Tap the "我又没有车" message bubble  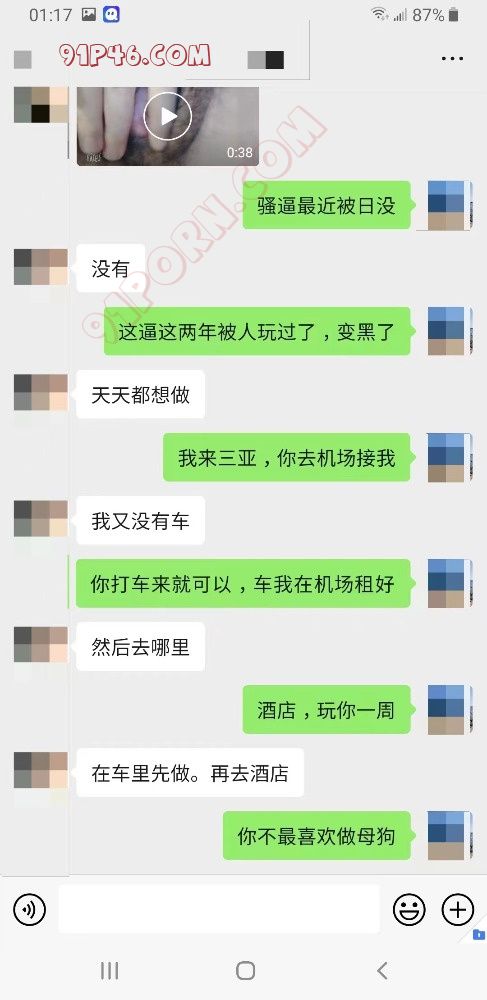coord(140,521)
